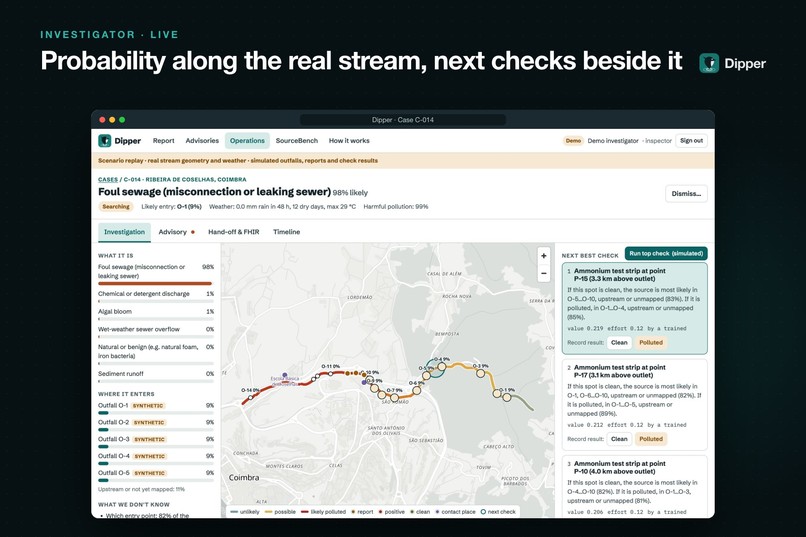
Task: Click the 'Demo' badge in the header
Action: tap(573, 141)
